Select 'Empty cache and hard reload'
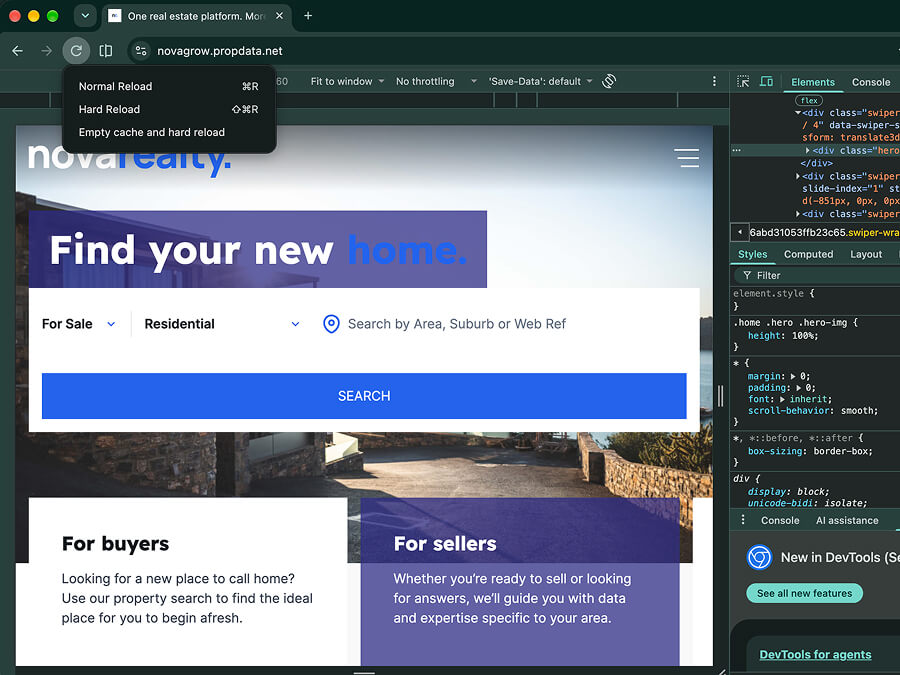This screenshot has width=900, height=675. tap(169, 132)
